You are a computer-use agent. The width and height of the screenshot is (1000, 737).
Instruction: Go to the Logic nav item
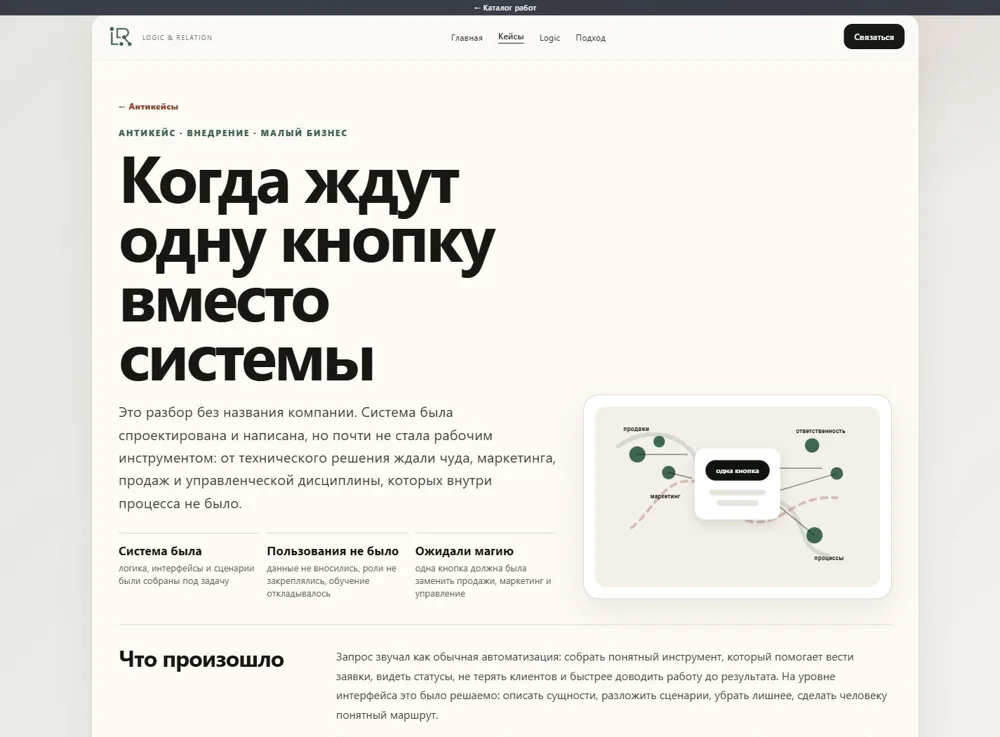click(x=550, y=38)
